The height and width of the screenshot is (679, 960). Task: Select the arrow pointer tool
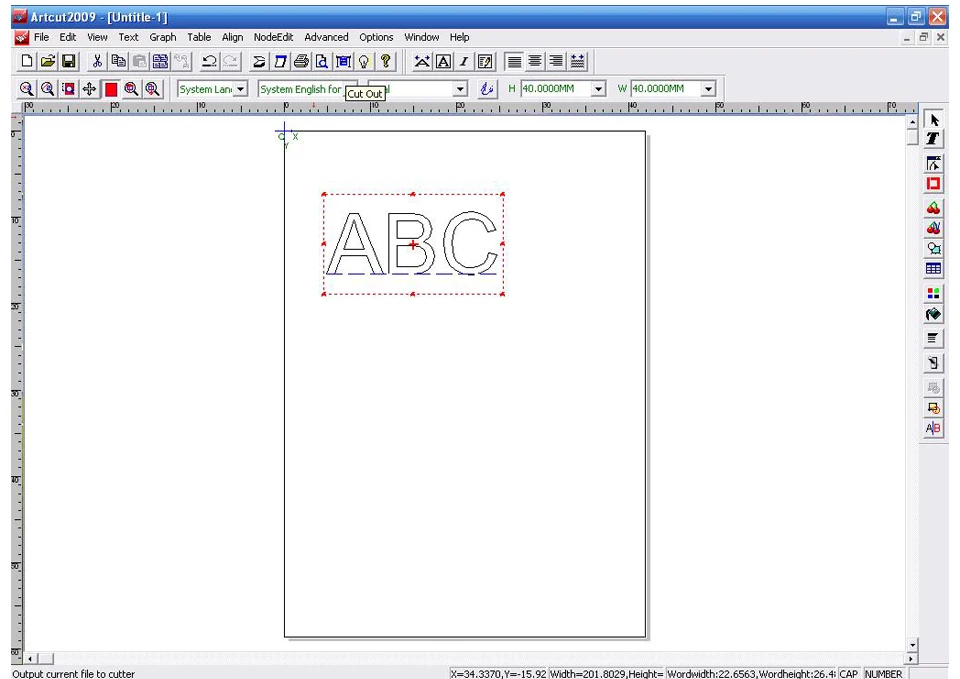coord(933,120)
